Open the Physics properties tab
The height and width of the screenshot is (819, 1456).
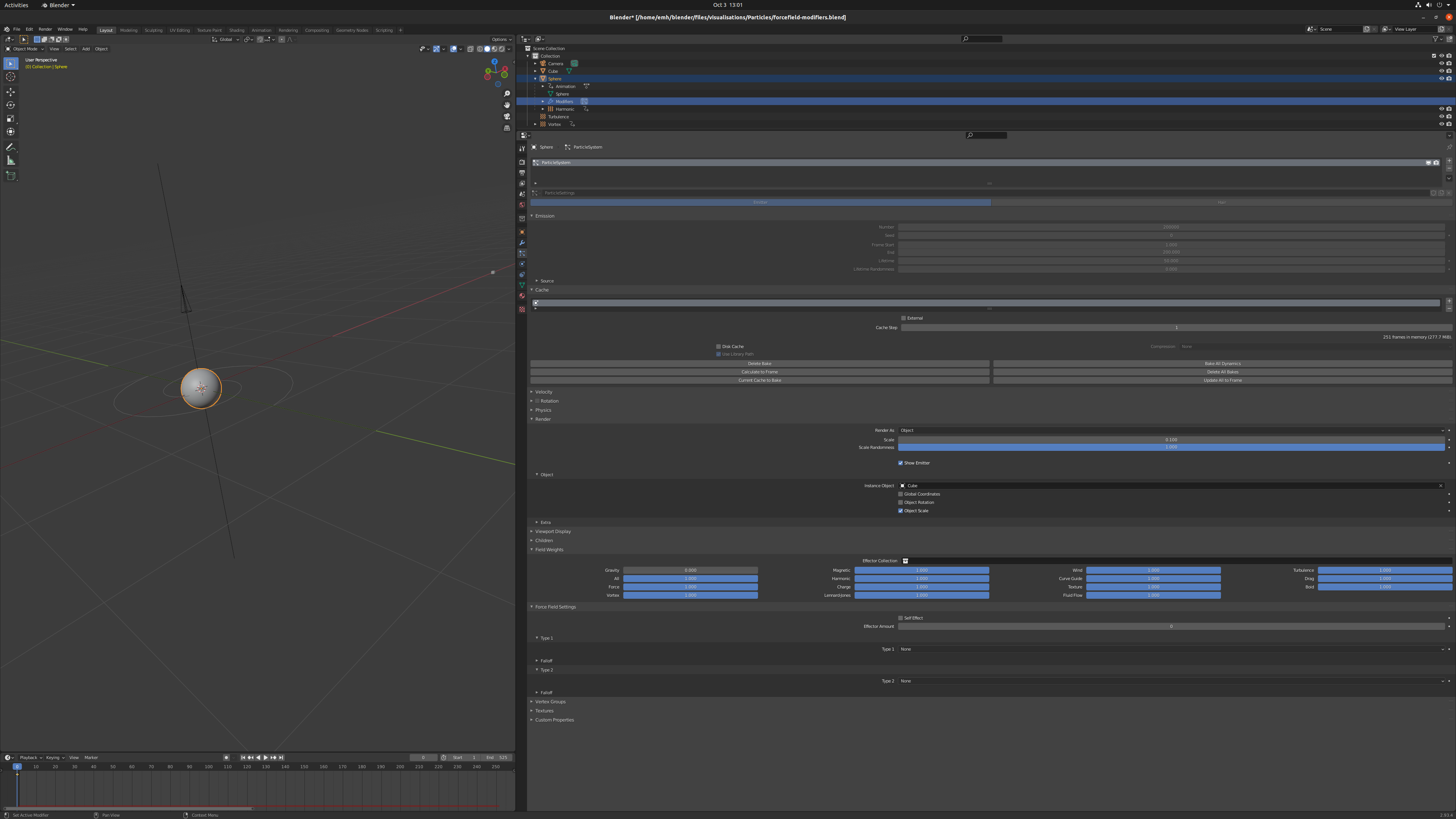[x=522, y=264]
